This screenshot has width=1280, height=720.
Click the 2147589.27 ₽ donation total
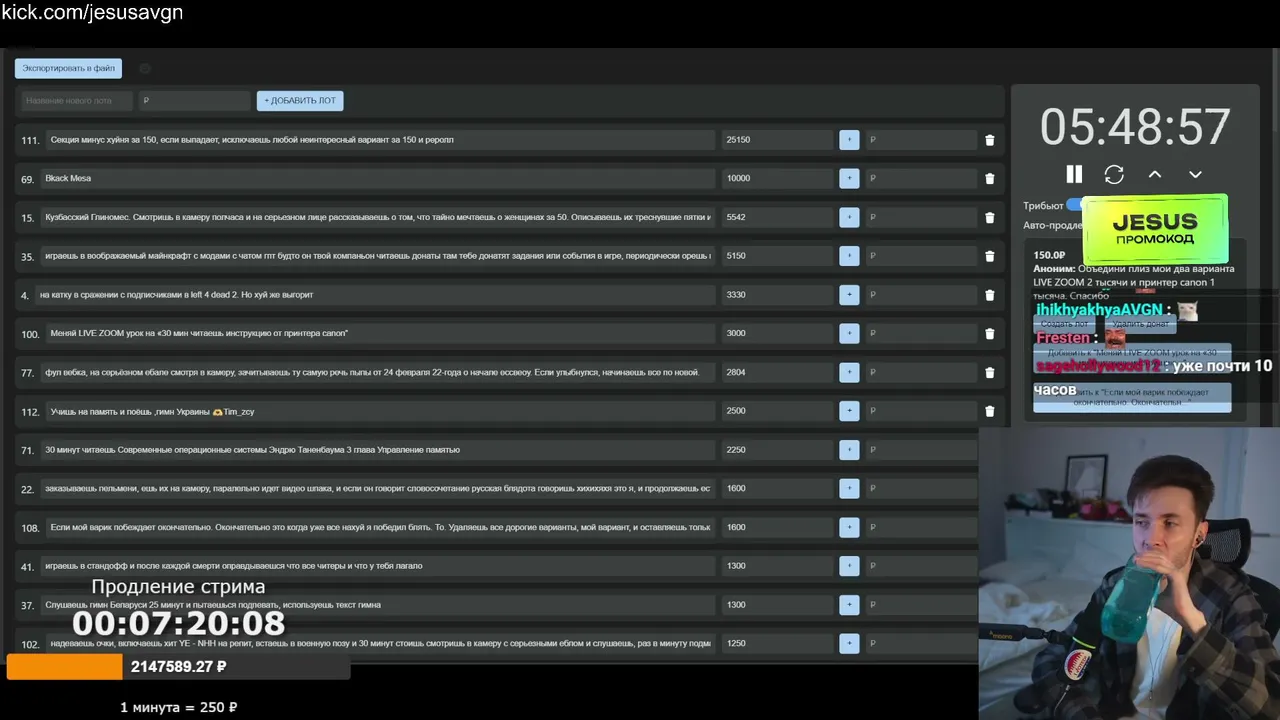[x=179, y=666]
